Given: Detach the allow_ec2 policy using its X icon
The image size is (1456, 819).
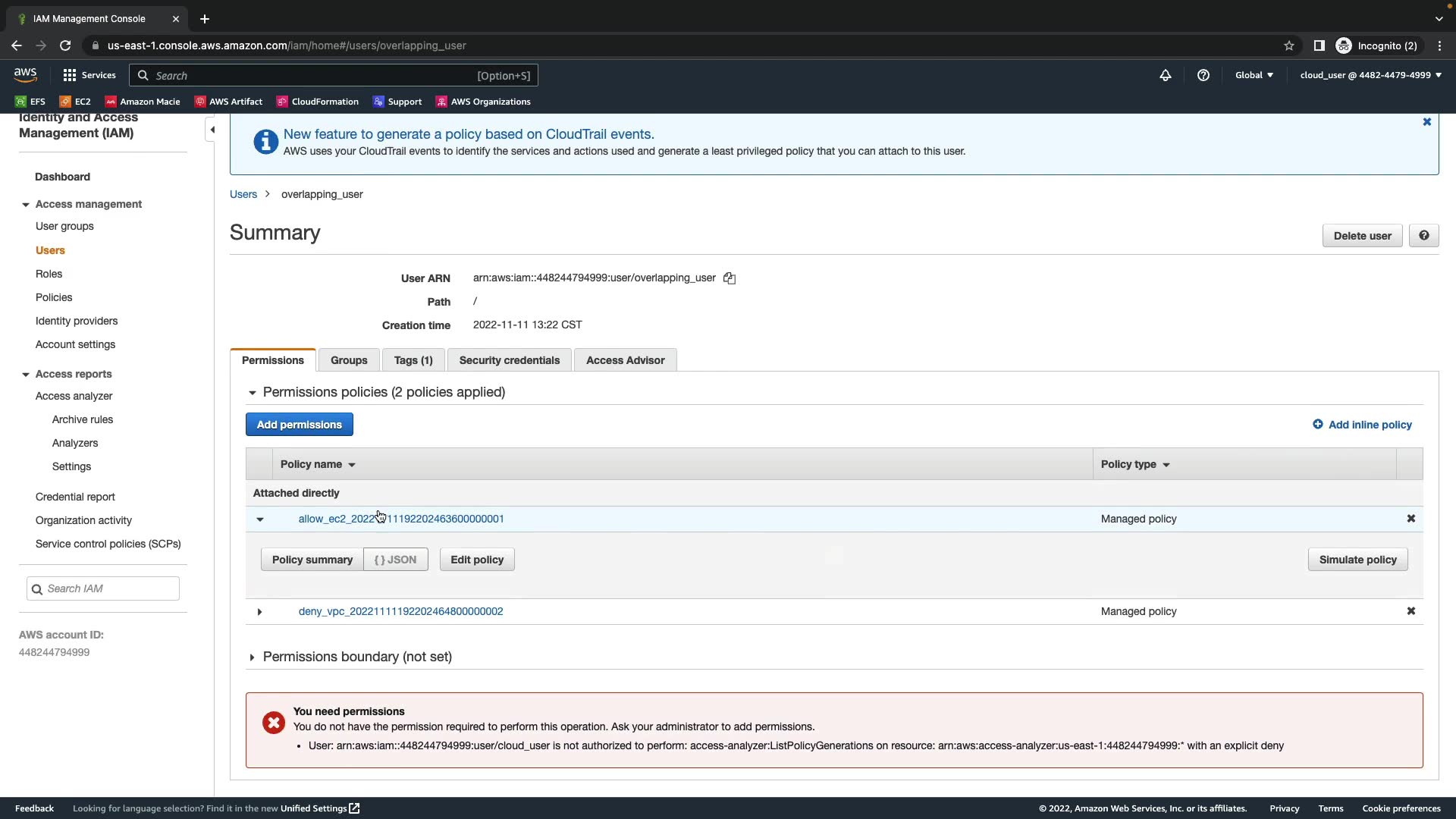Looking at the screenshot, I should pyautogui.click(x=1410, y=519).
